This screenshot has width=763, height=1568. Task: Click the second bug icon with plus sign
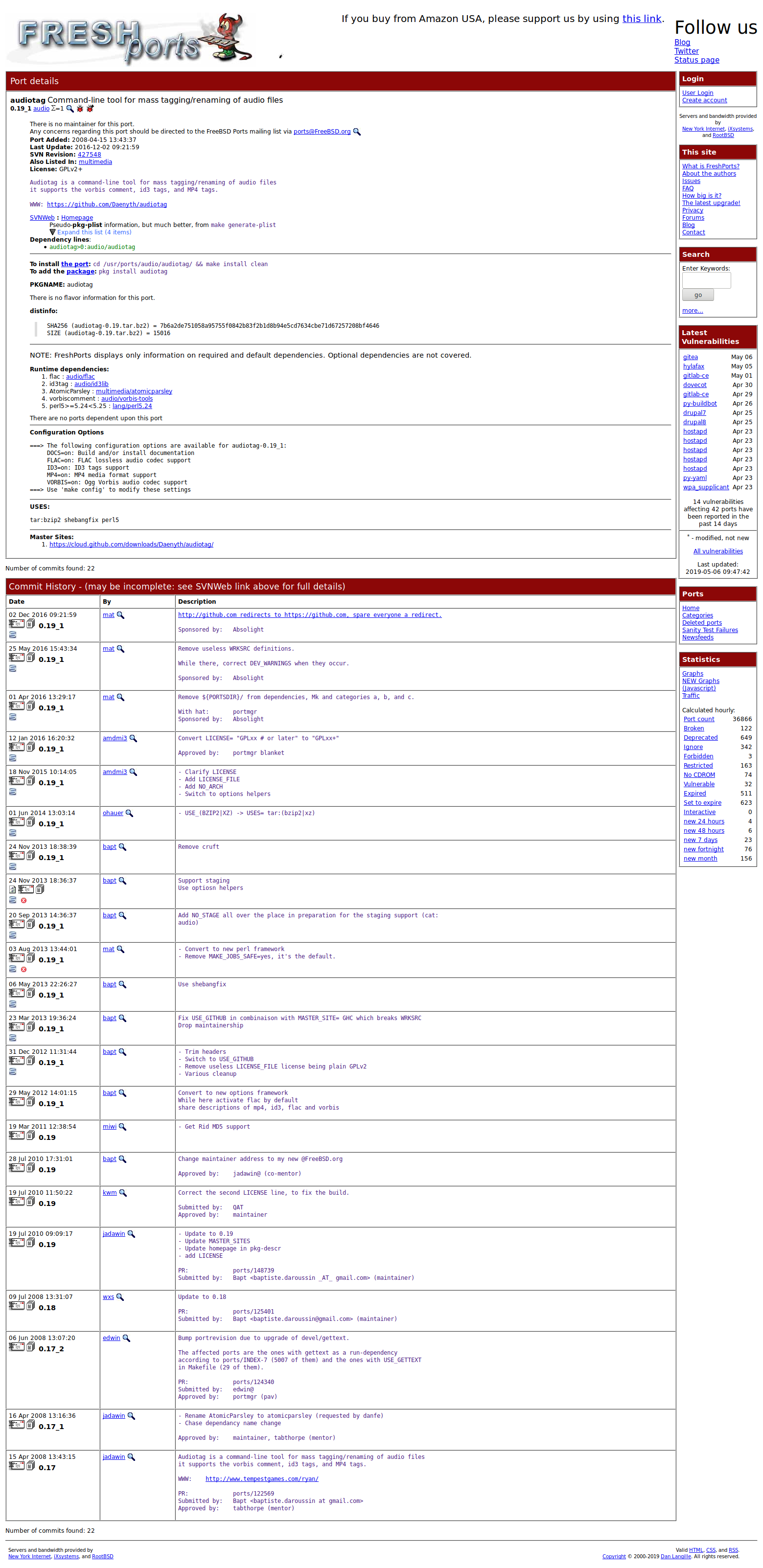(90, 108)
